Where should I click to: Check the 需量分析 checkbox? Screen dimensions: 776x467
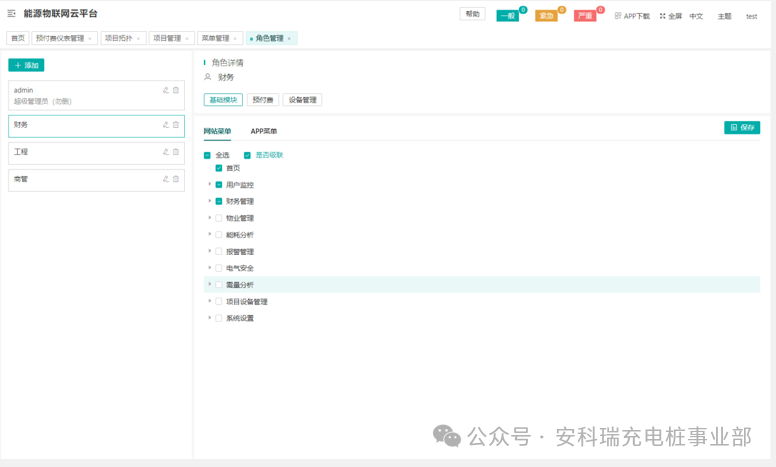tap(219, 284)
